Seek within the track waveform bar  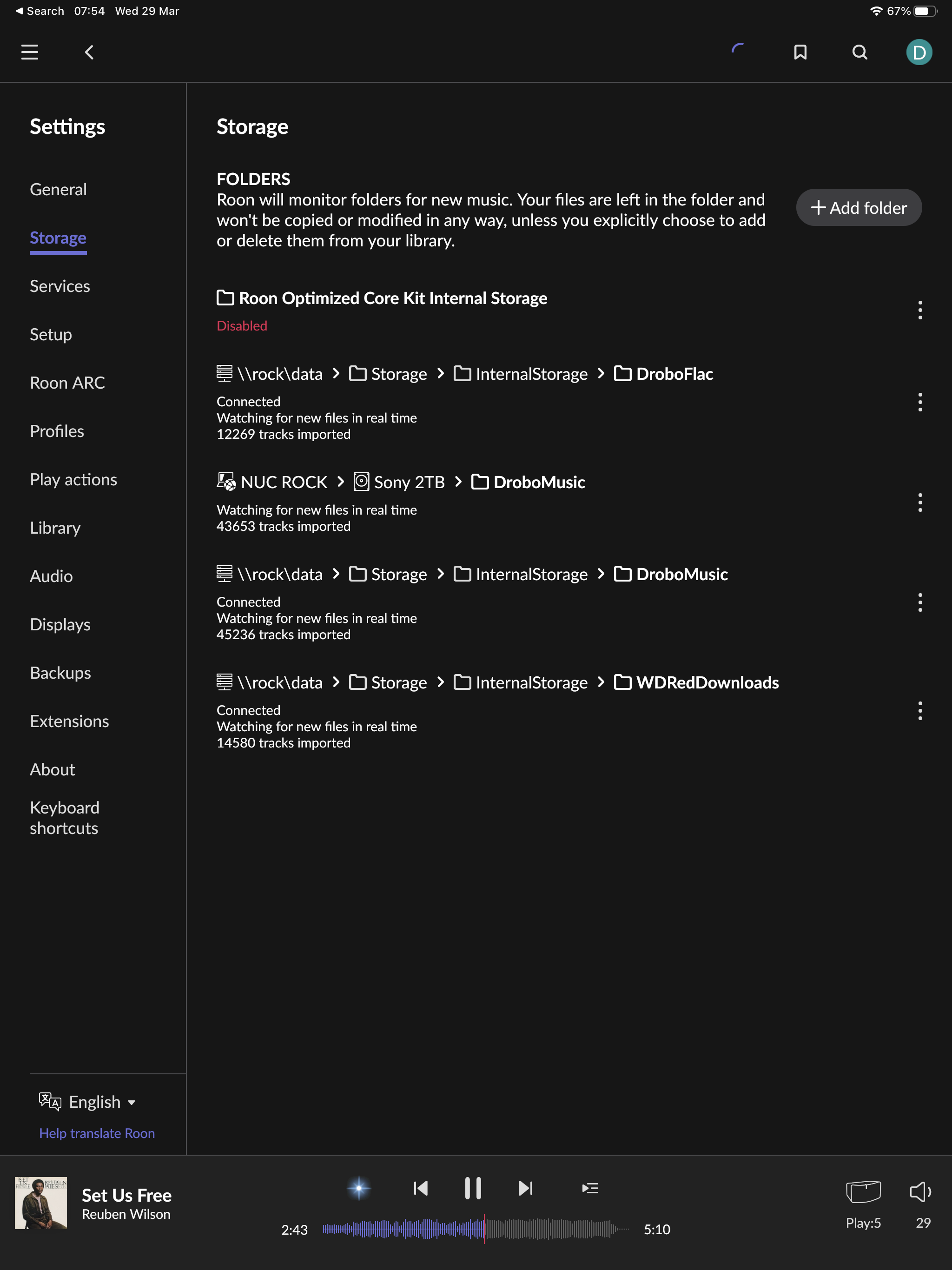point(476,1229)
